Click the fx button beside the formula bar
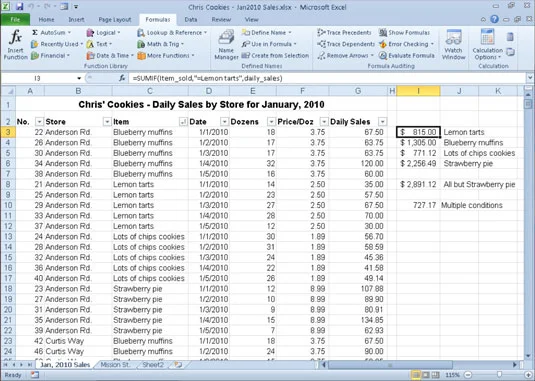The width and height of the screenshot is (535, 381). pyautogui.click(x=122, y=78)
